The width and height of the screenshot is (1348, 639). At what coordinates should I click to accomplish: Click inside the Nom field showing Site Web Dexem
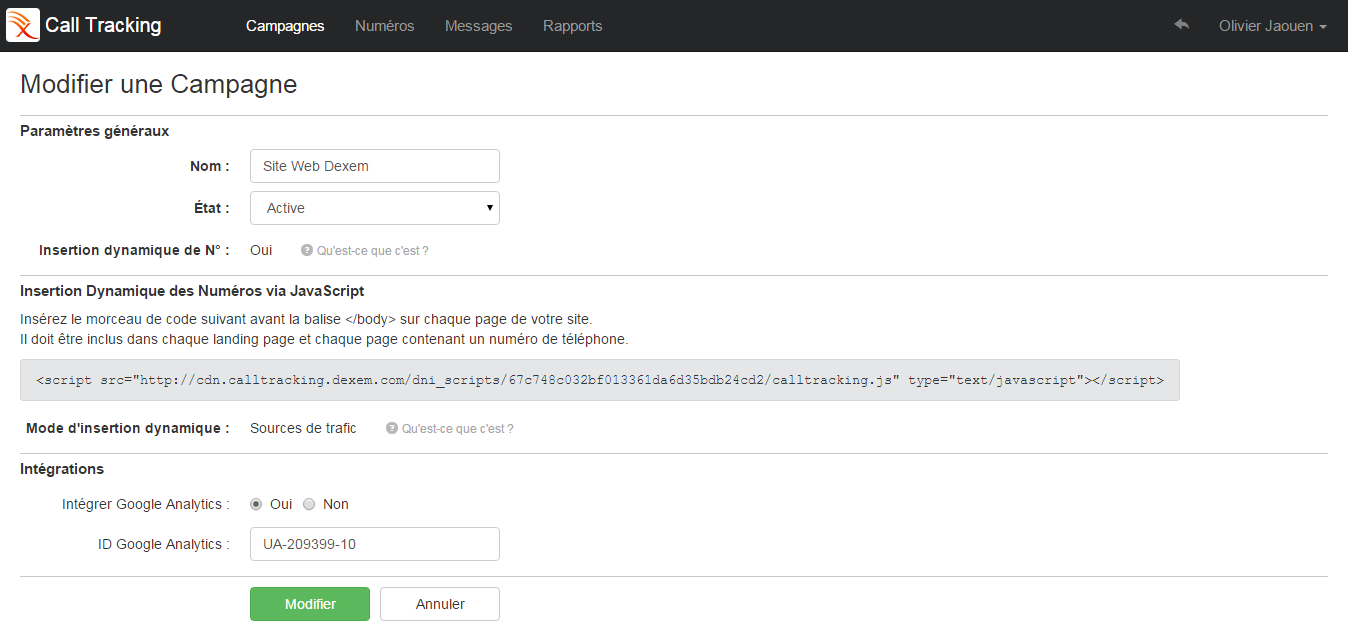[374, 165]
